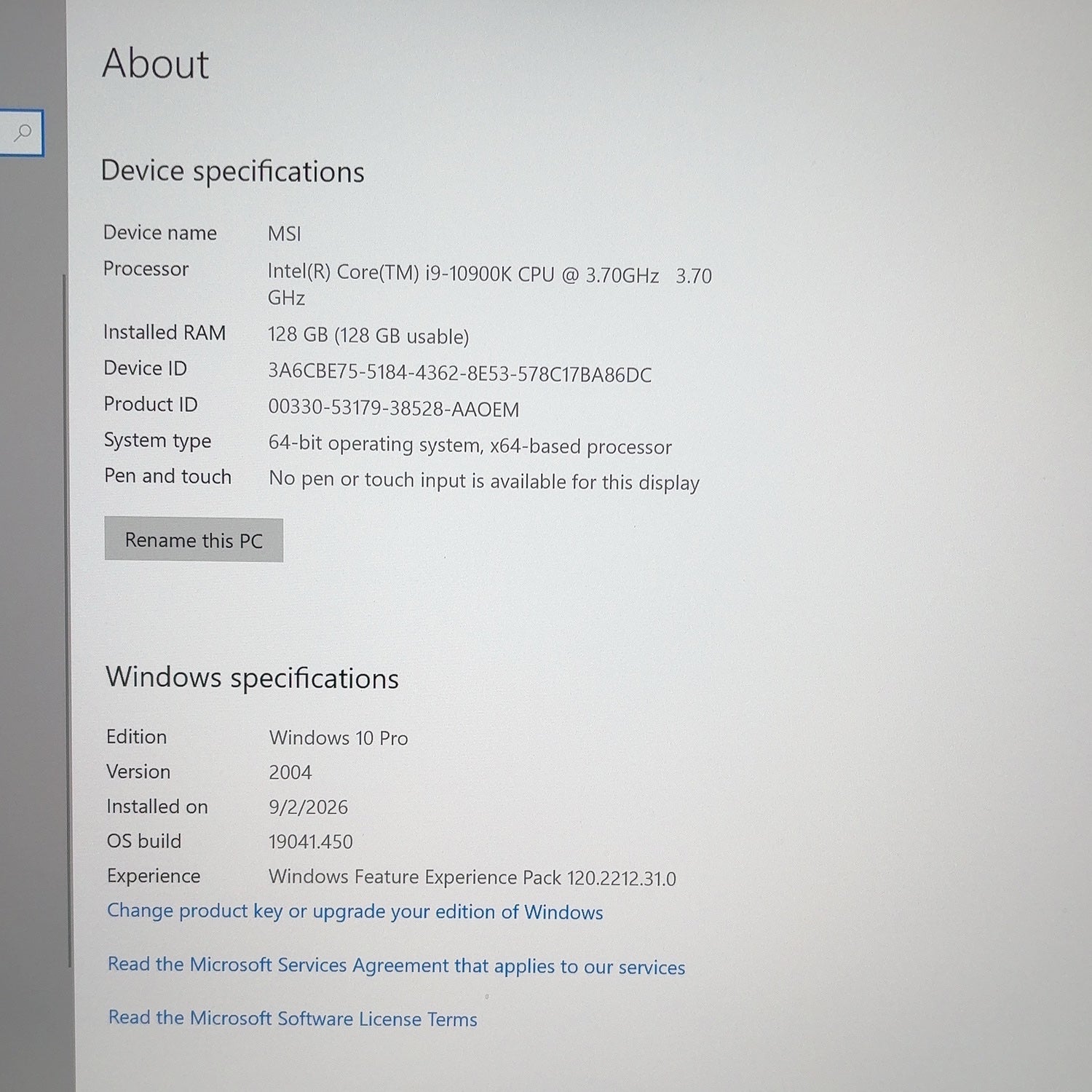Viewport: 1092px width, 1092px height.
Task: Select the edition value Windows 10 Pro
Action: 339,737
